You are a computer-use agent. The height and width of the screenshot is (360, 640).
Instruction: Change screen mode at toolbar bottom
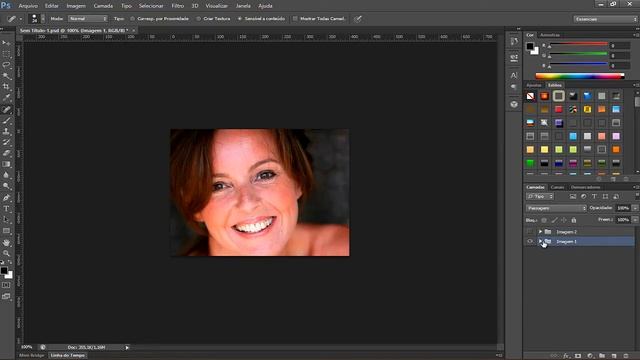tap(6, 296)
